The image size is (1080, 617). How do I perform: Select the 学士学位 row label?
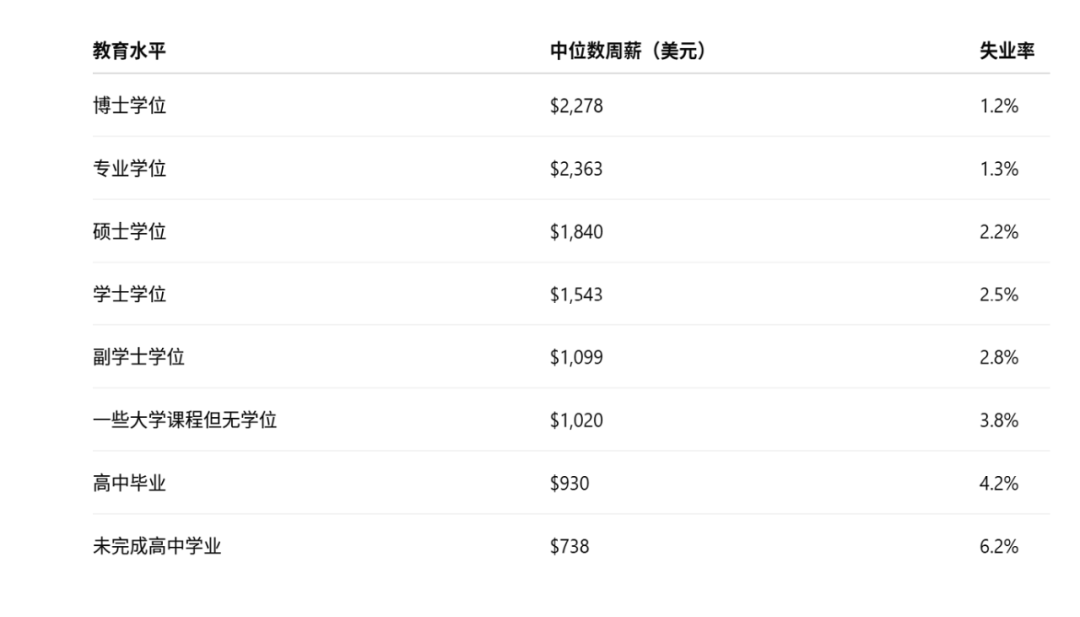(x=129, y=294)
